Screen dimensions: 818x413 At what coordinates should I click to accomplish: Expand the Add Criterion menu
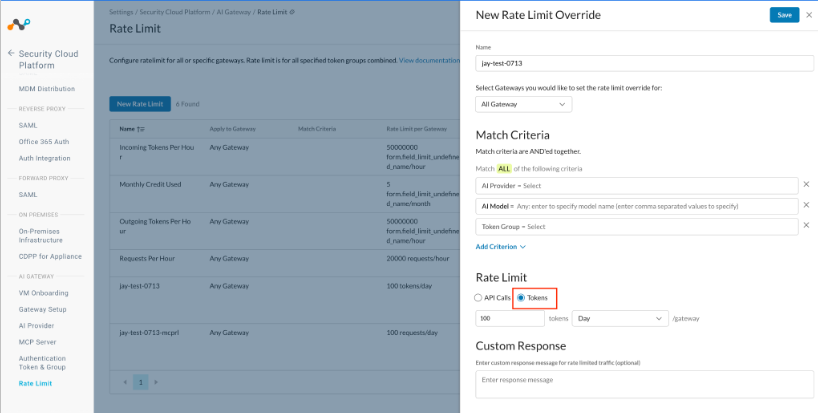(501, 247)
